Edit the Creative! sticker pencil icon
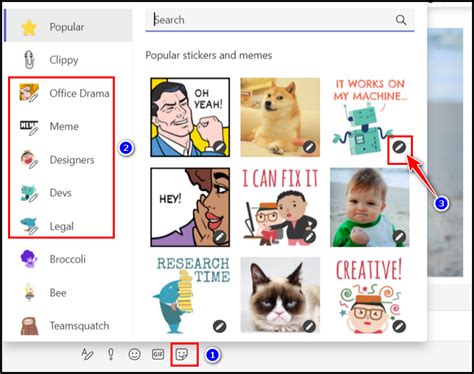Image resolution: width=474 pixels, height=374 pixels. click(399, 326)
